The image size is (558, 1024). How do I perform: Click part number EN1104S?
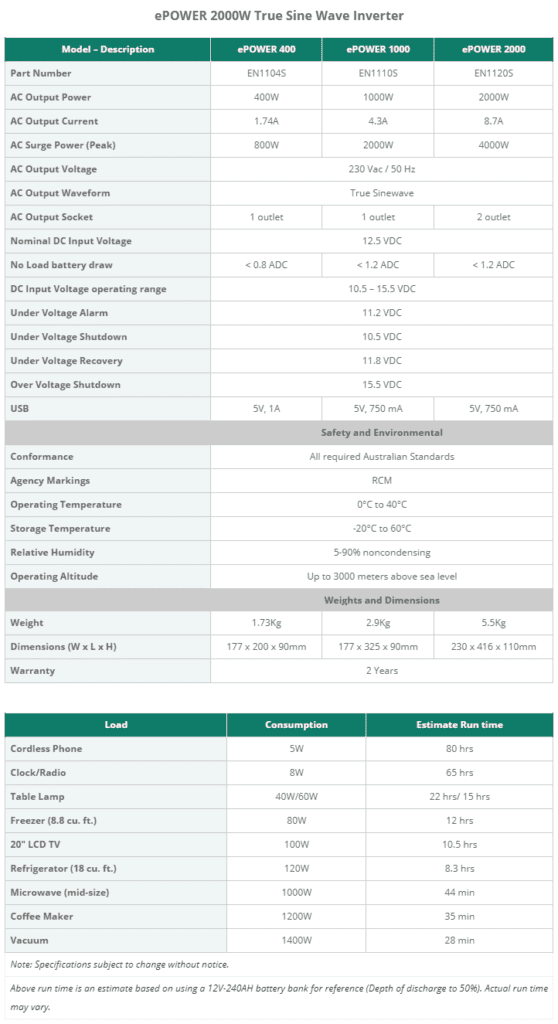266,73
